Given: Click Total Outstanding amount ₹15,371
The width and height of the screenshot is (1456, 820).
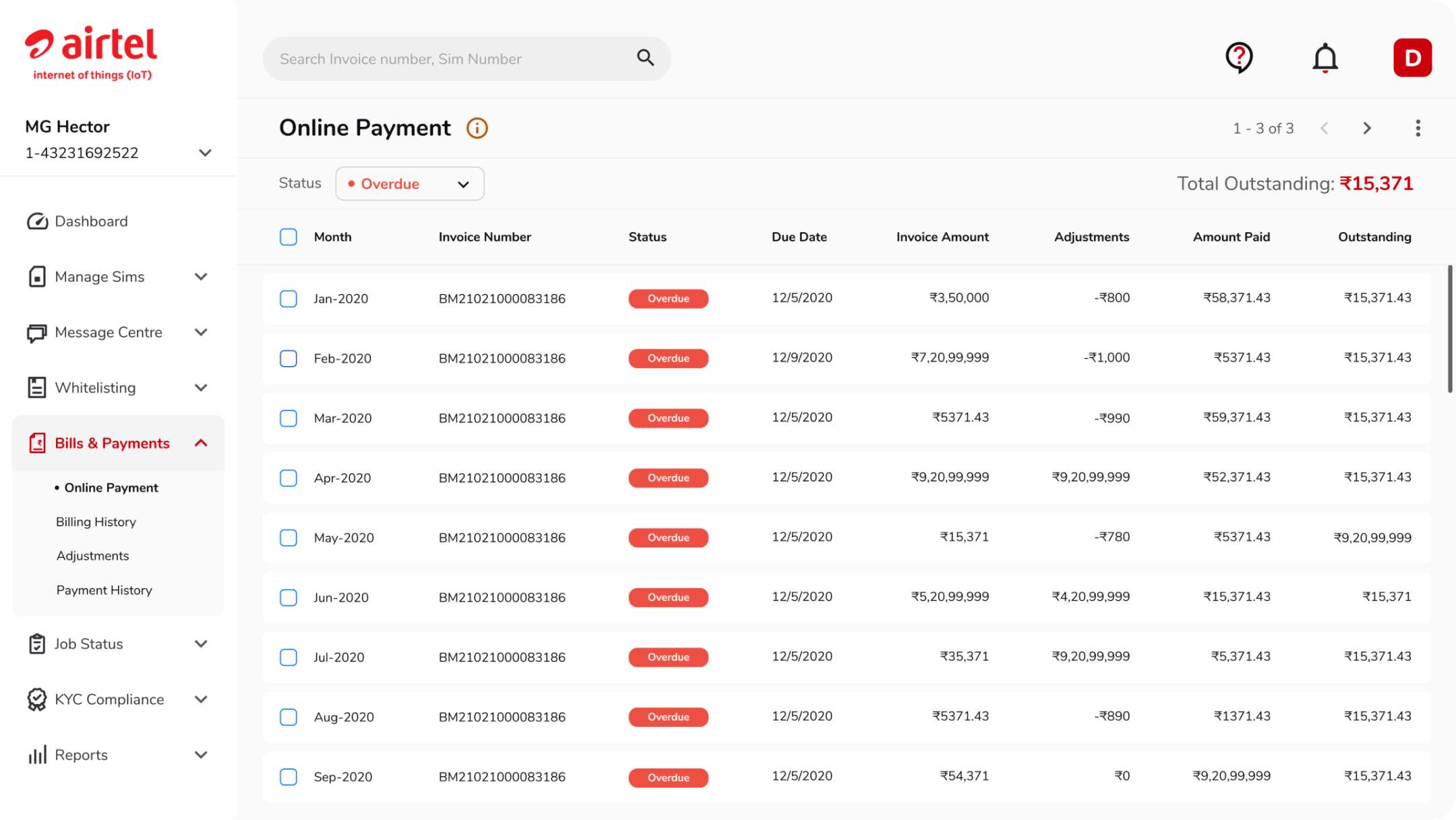Looking at the screenshot, I should pos(1376,183).
